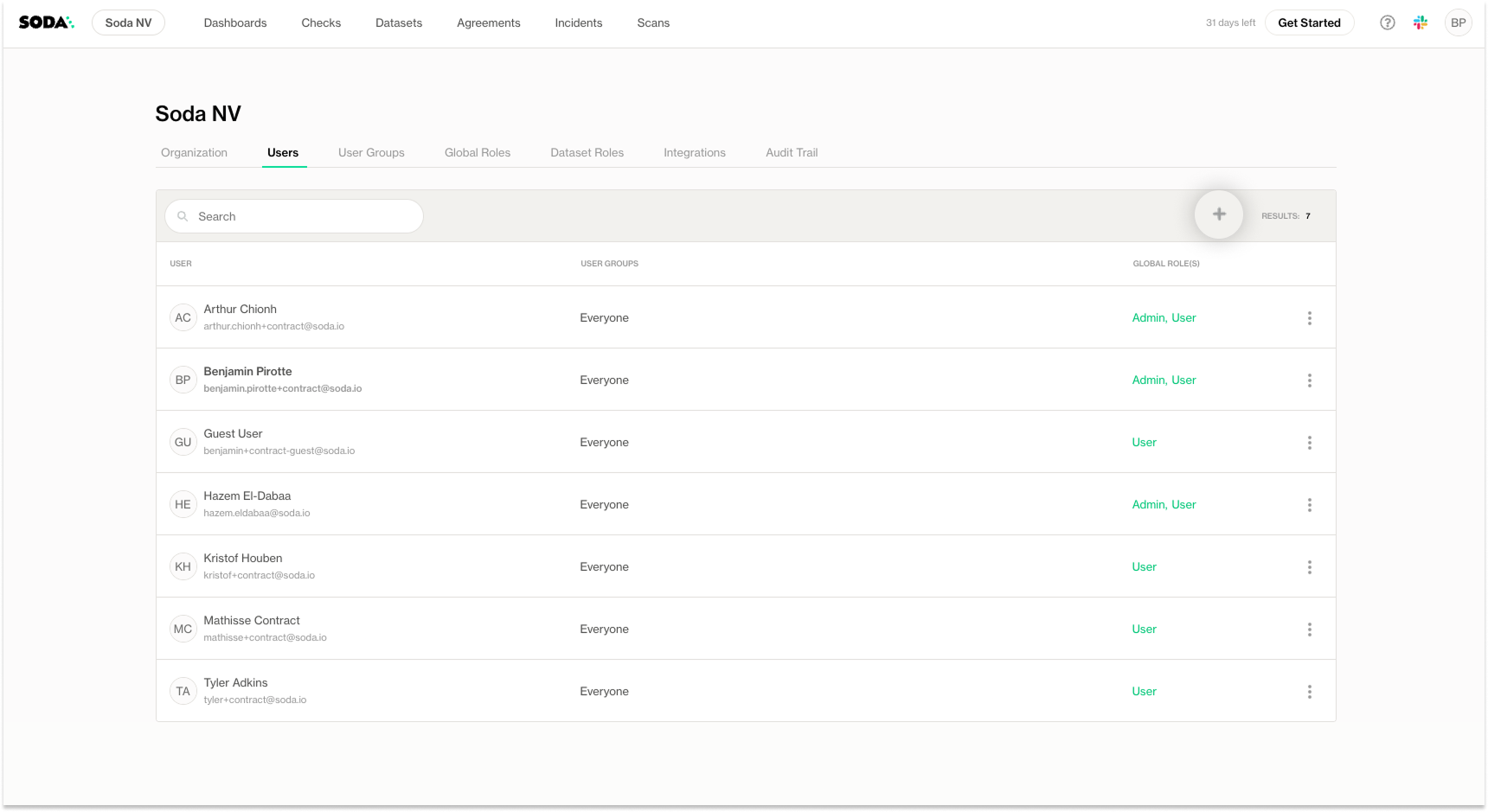Viewport: 1488px width, 812px height.
Task: Click the plus icon to add user
Action: click(x=1218, y=214)
